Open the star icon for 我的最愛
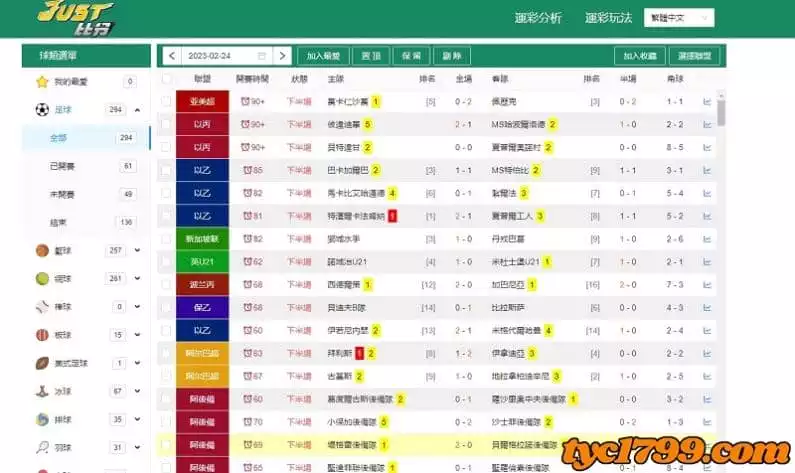The image size is (795, 473). pyautogui.click(x=42, y=82)
